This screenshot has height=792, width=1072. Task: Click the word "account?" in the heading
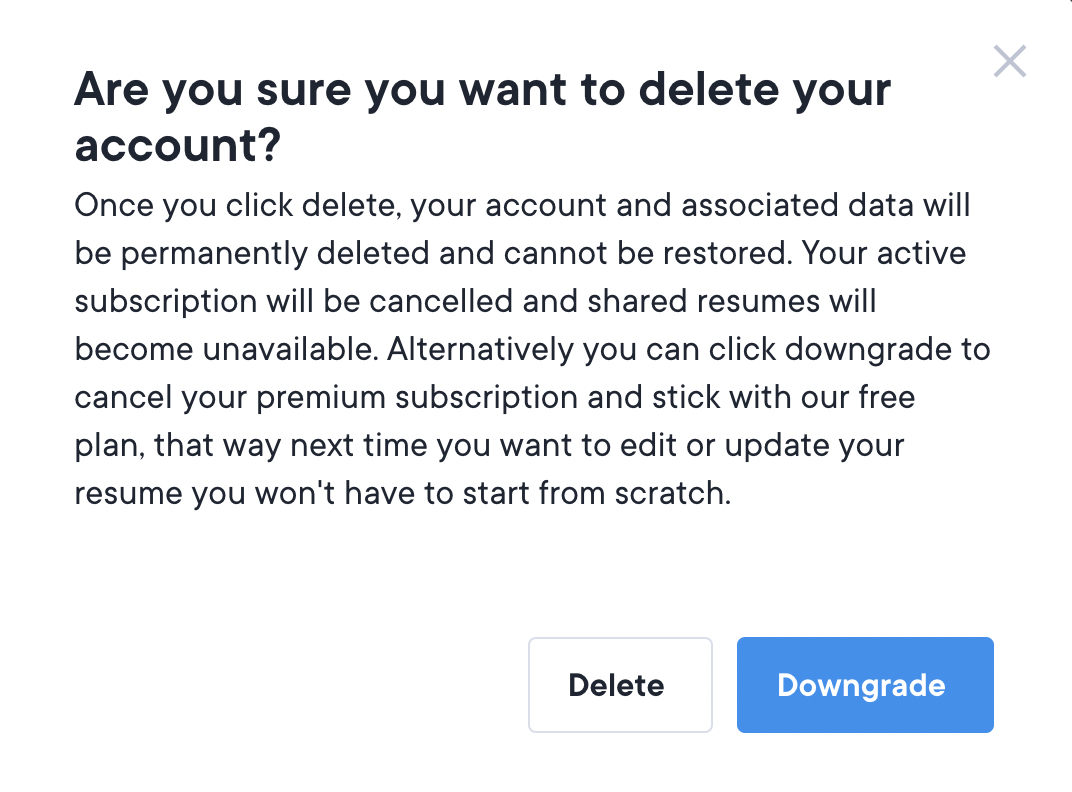point(178,147)
